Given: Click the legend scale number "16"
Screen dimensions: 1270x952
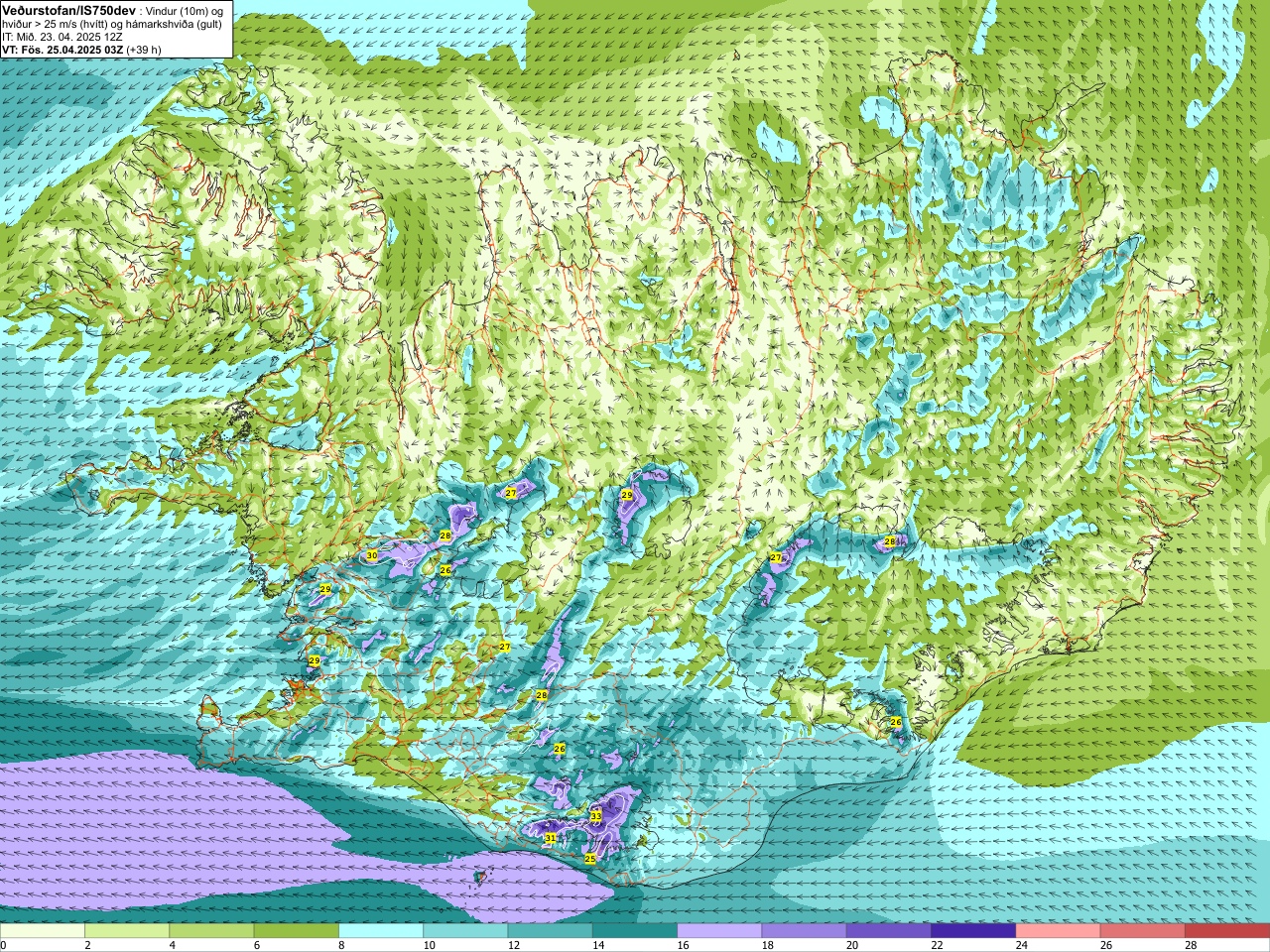Looking at the screenshot, I should click(x=683, y=945).
